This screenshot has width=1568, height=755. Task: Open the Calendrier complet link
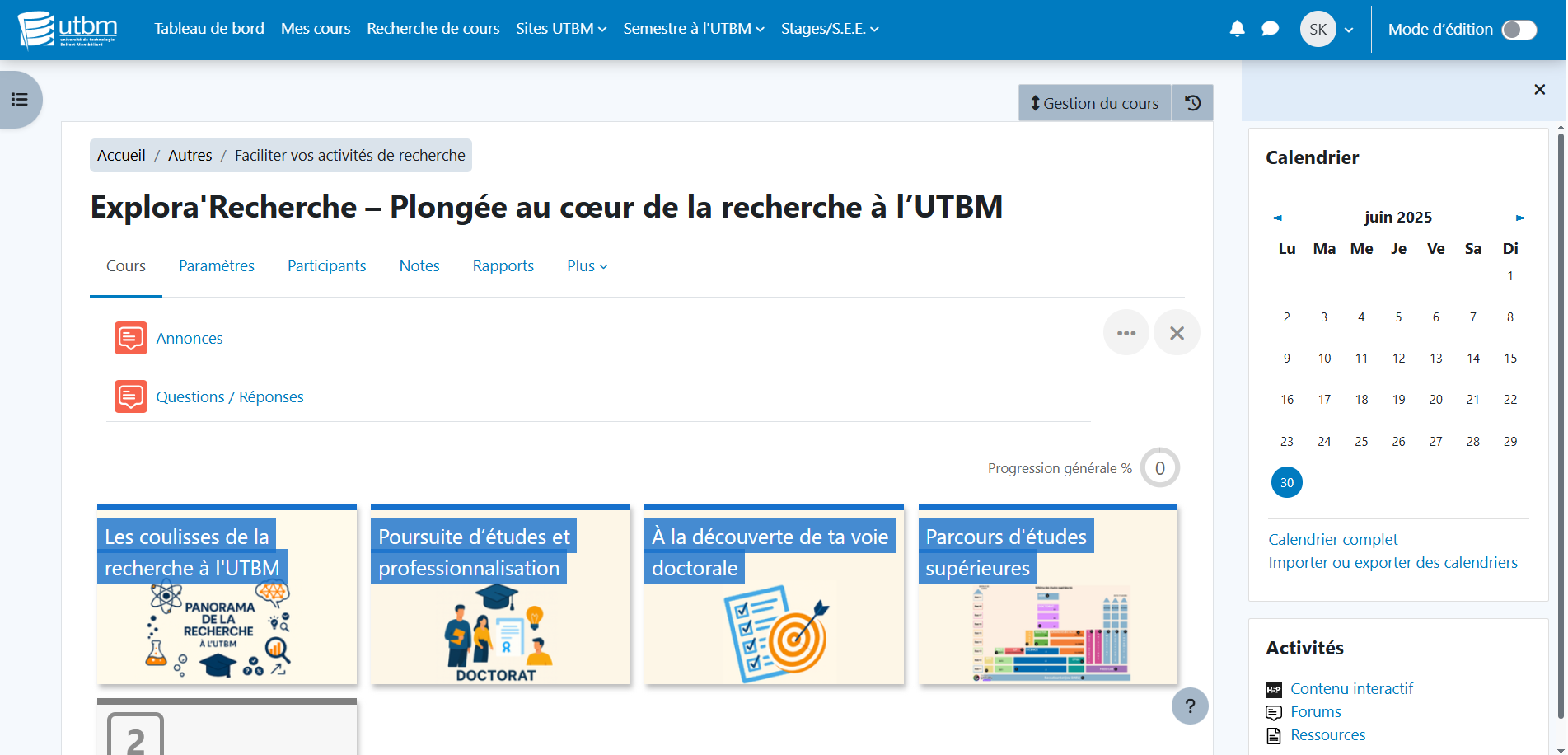[x=1332, y=539]
